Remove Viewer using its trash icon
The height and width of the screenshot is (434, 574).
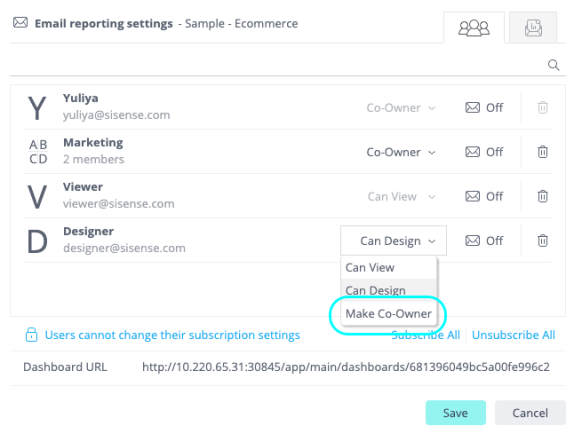[x=543, y=196]
